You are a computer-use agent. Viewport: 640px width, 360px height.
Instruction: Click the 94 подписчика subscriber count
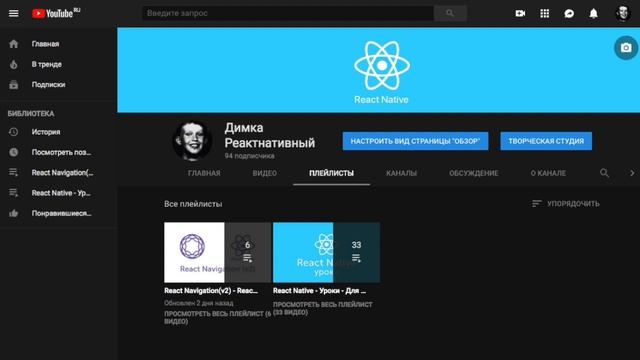click(249, 156)
